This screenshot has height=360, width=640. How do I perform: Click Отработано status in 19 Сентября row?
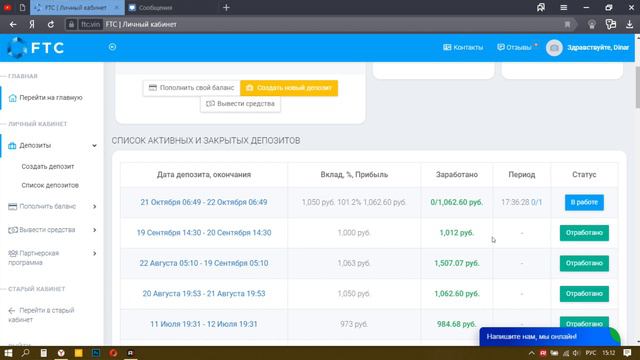coord(584,233)
